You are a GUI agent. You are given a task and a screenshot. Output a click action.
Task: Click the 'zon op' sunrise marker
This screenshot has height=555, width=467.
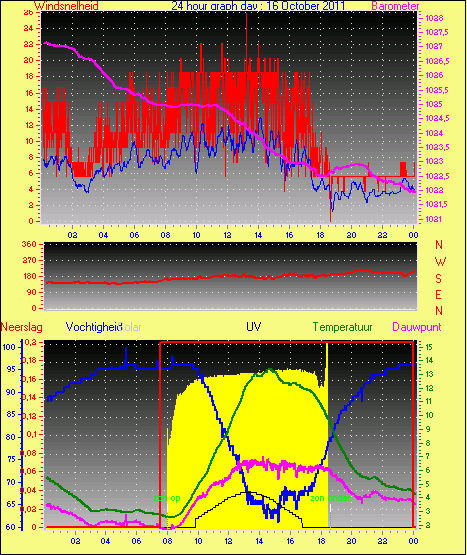point(167,498)
